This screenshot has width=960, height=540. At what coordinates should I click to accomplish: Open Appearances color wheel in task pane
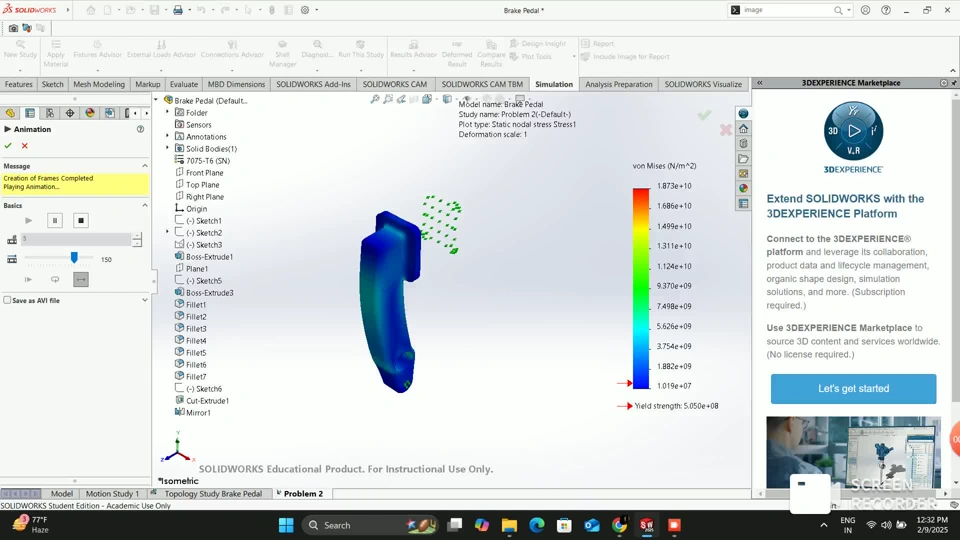pos(743,189)
